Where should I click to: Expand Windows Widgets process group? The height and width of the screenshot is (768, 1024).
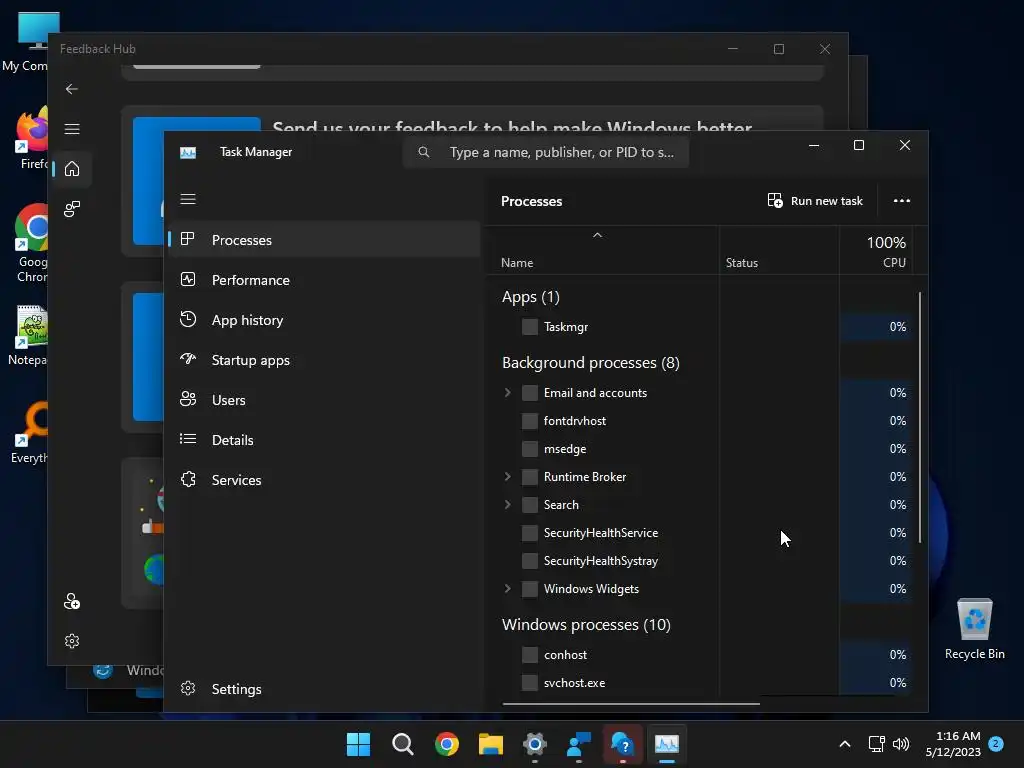click(507, 589)
